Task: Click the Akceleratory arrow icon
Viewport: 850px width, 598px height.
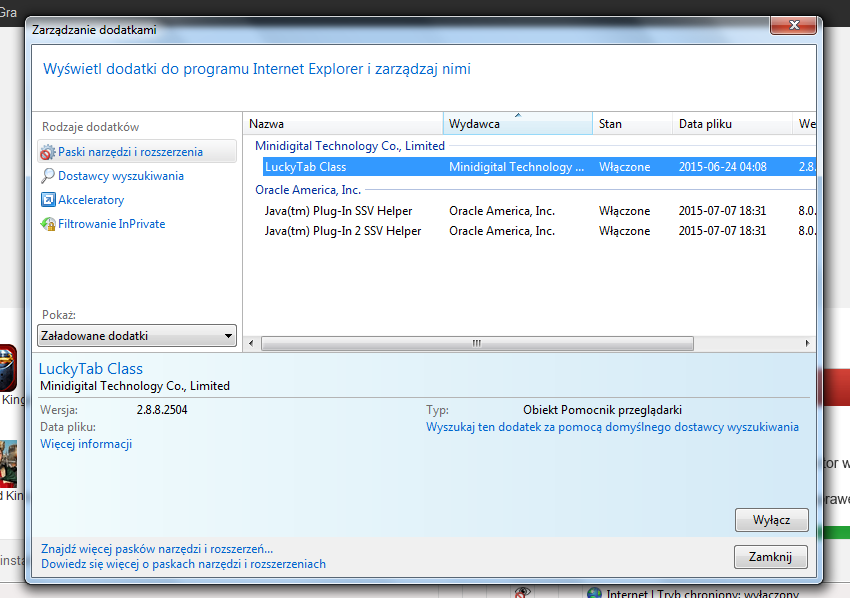Action: [48, 200]
